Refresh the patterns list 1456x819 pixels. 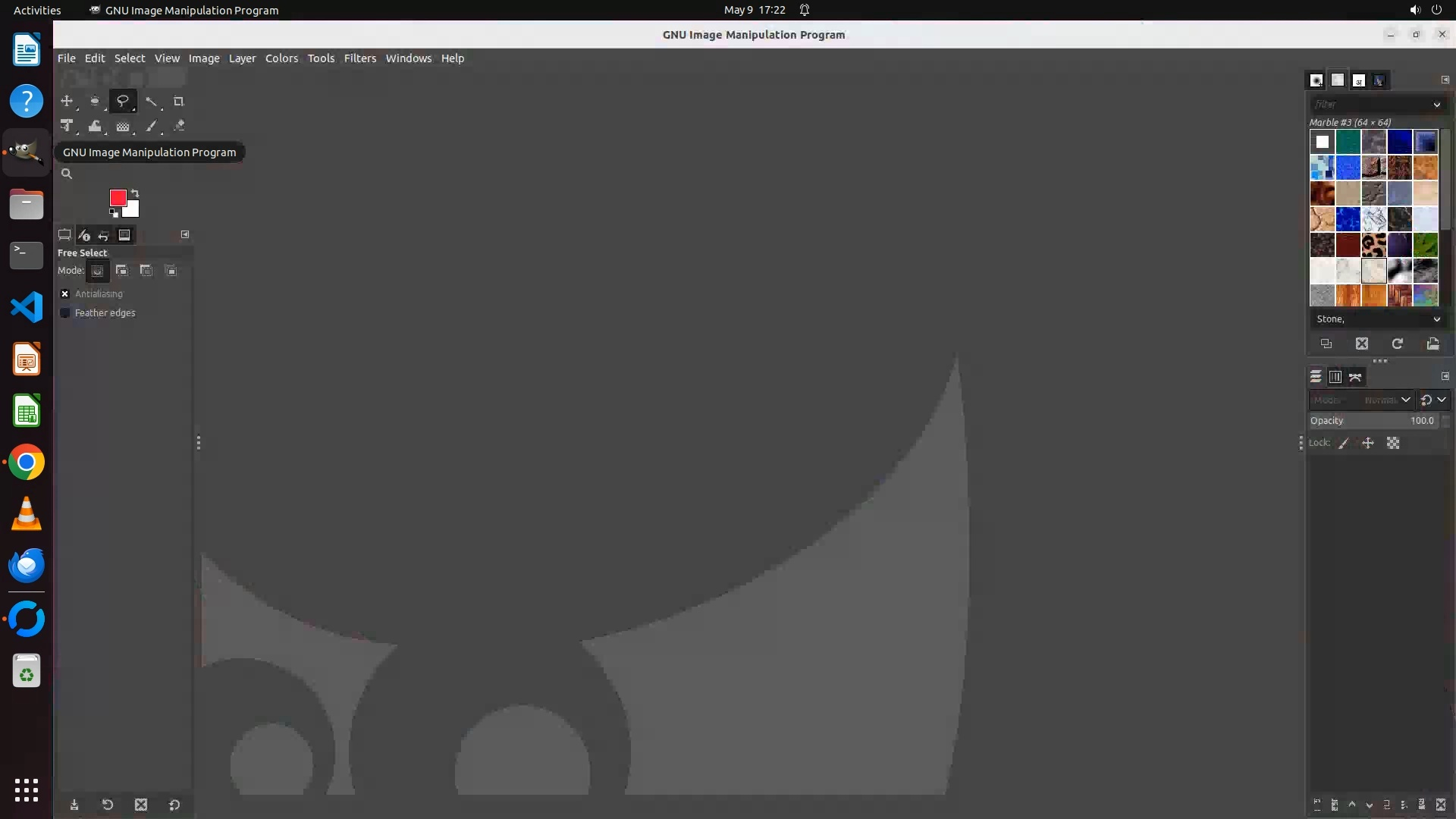(1397, 344)
